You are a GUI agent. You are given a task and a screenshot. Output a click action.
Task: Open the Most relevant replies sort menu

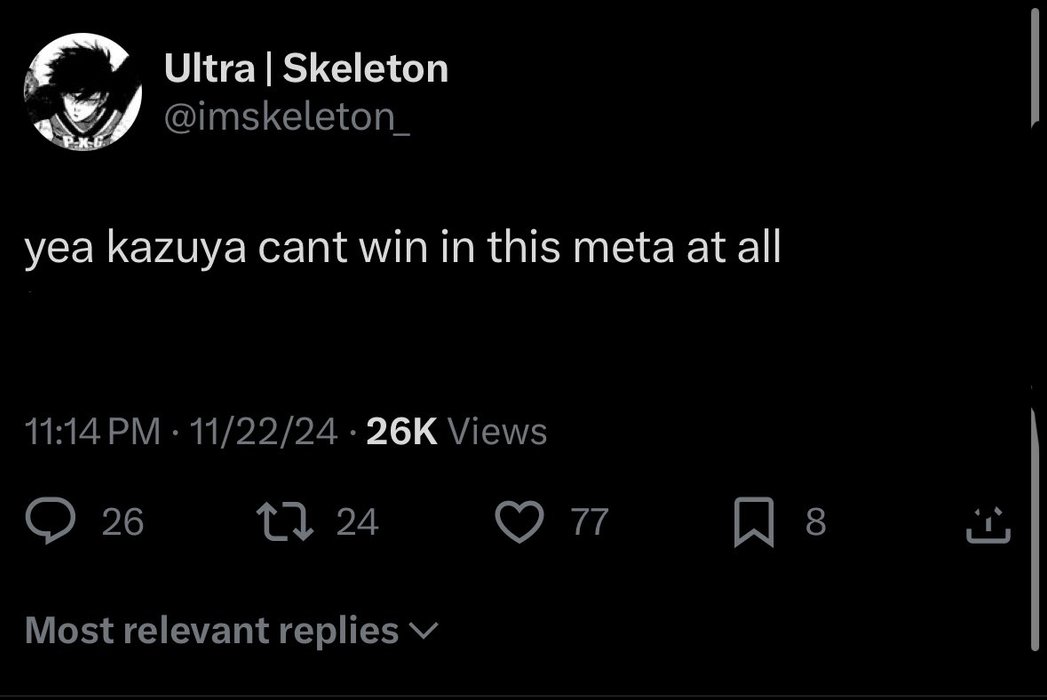[212, 630]
